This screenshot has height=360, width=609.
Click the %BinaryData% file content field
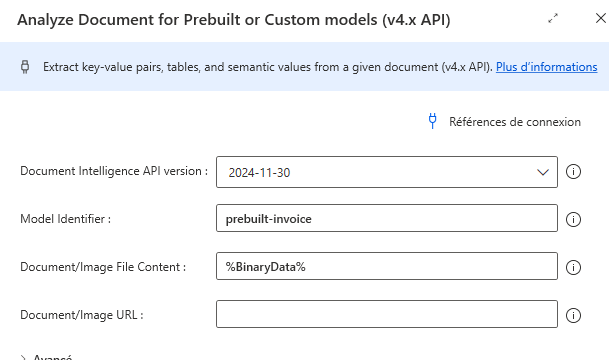pyautogui.click(x=387, y=266)
